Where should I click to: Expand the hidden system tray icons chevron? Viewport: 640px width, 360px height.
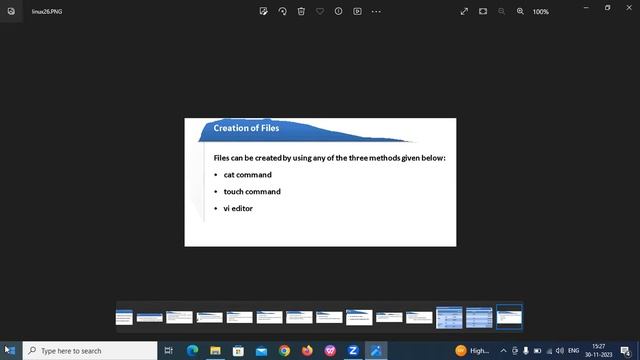pos(503,351)
